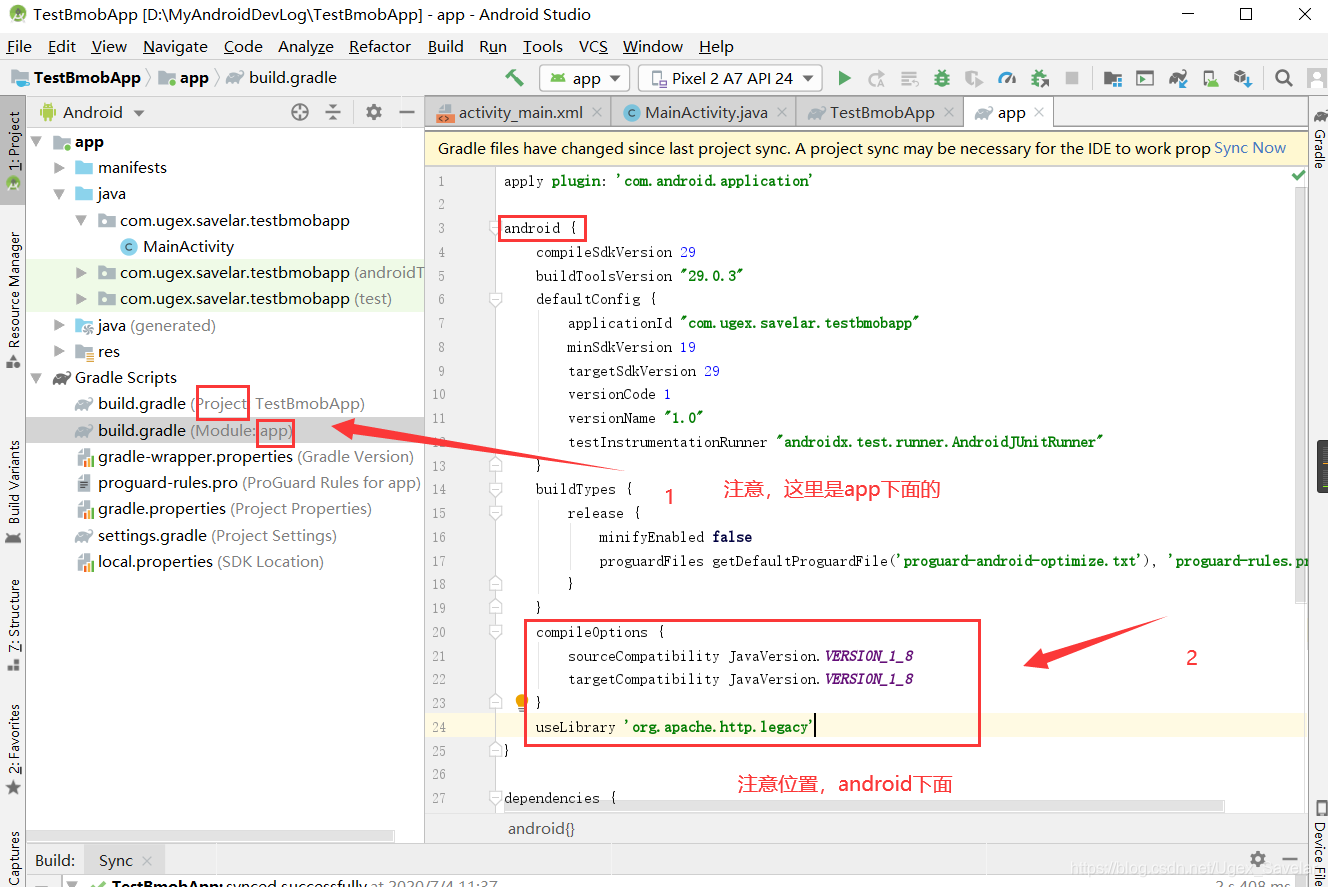Close the MainActivity.java tab

tap(782, 112)
